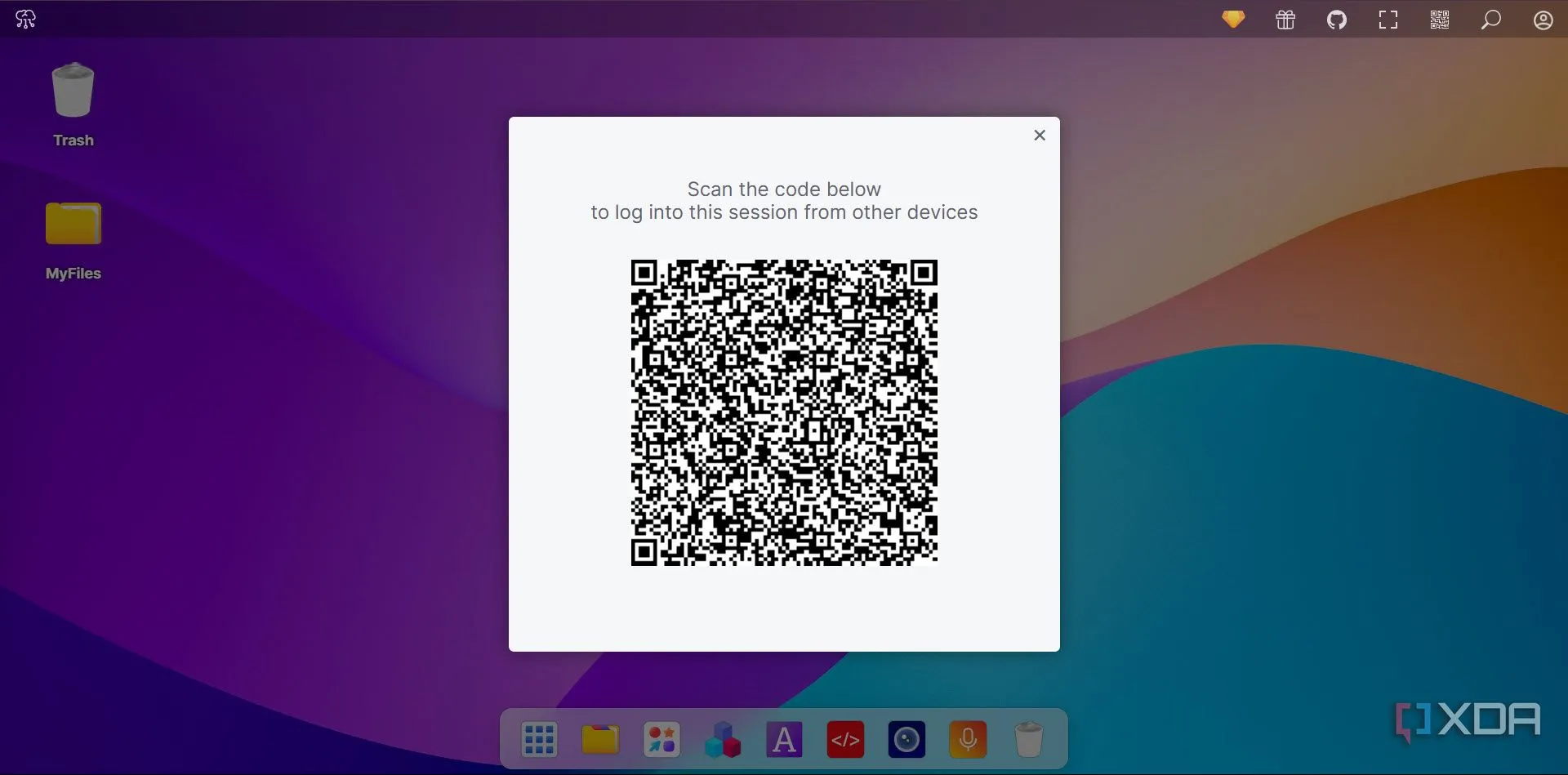The height and width of the screenshot is (775, 1568).
Task: Open the GitHub icon in top bar
Action: coord(1337,20)
